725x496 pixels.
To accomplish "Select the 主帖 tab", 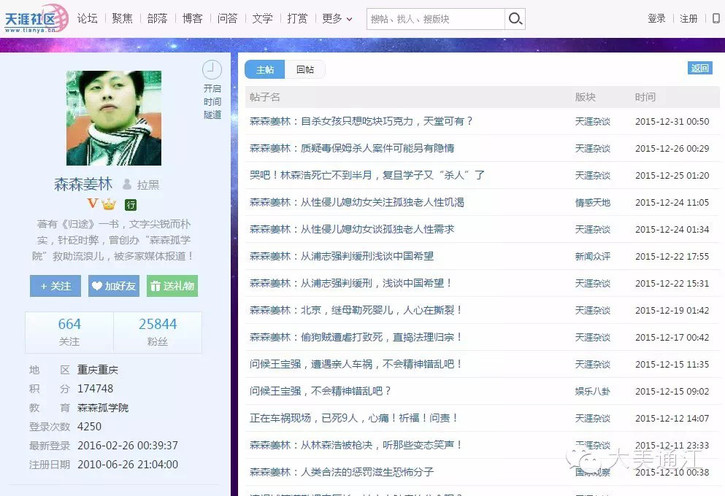I will 264,69.
